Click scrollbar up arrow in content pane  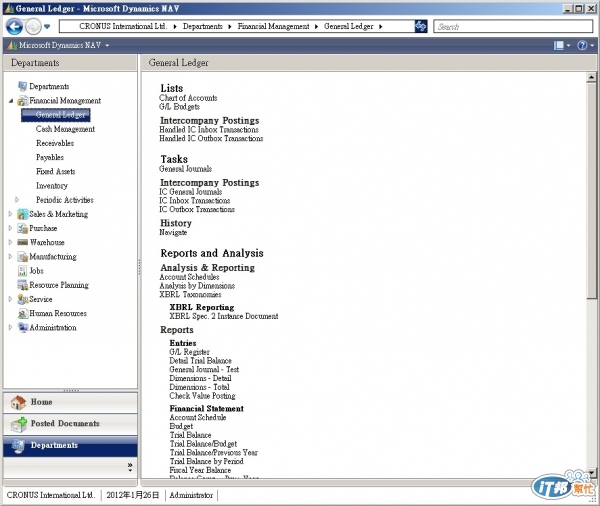coord(591,77)
